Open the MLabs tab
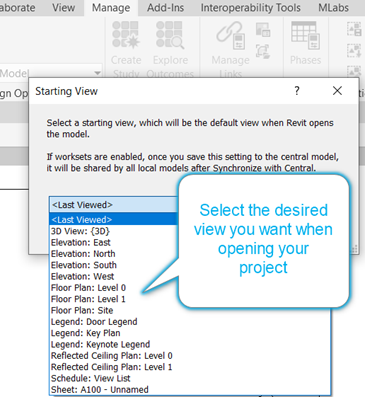The width and height of the screenshot is (365, 397). point(333,8)
